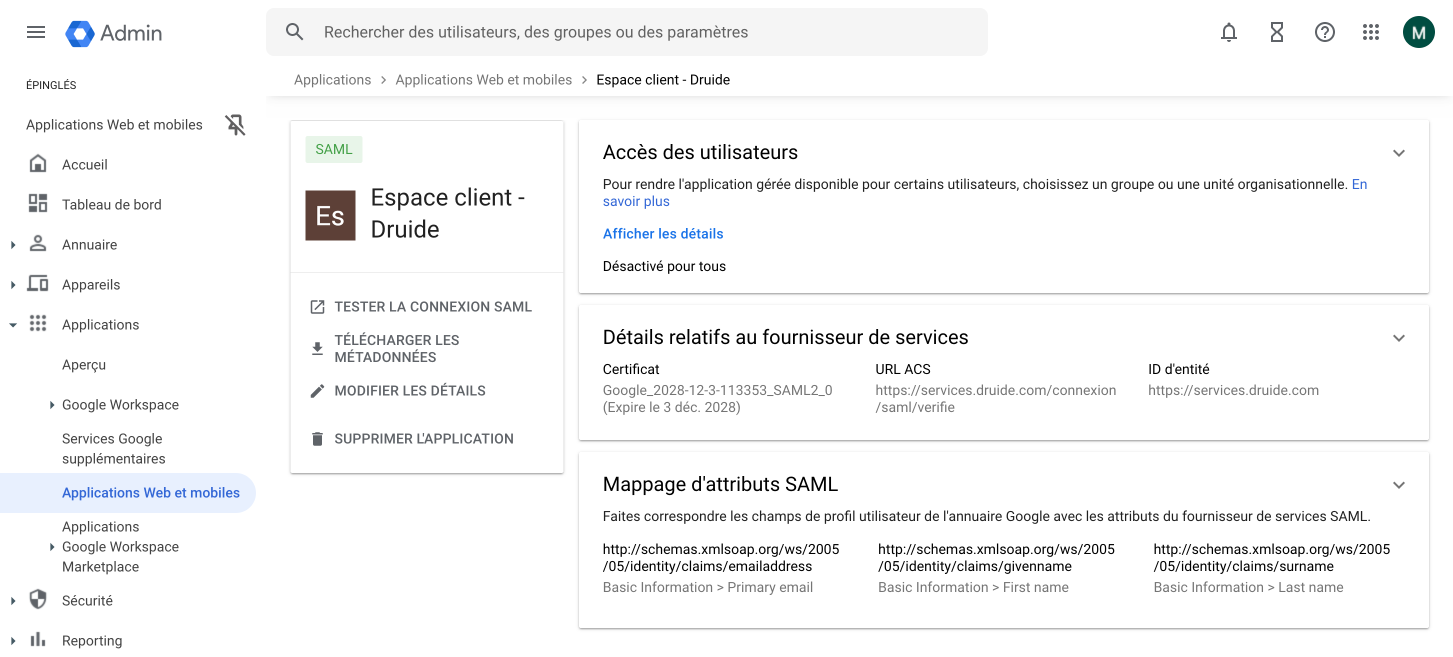Open Tableau de bord in sidebar
The image size is (1453, 657).
pos(111,205)
